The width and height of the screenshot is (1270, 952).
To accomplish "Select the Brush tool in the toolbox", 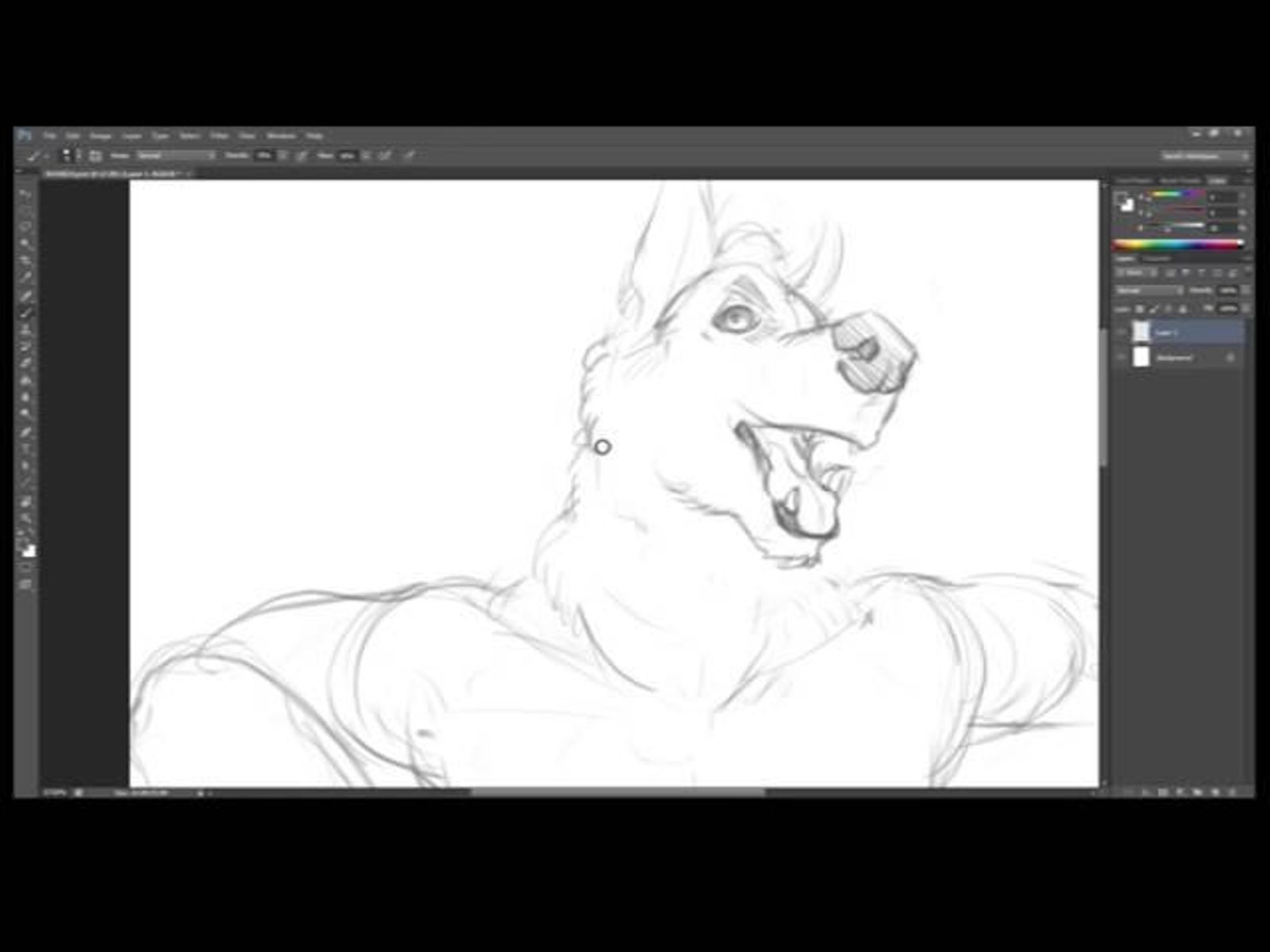I will (x=25, y=312).
